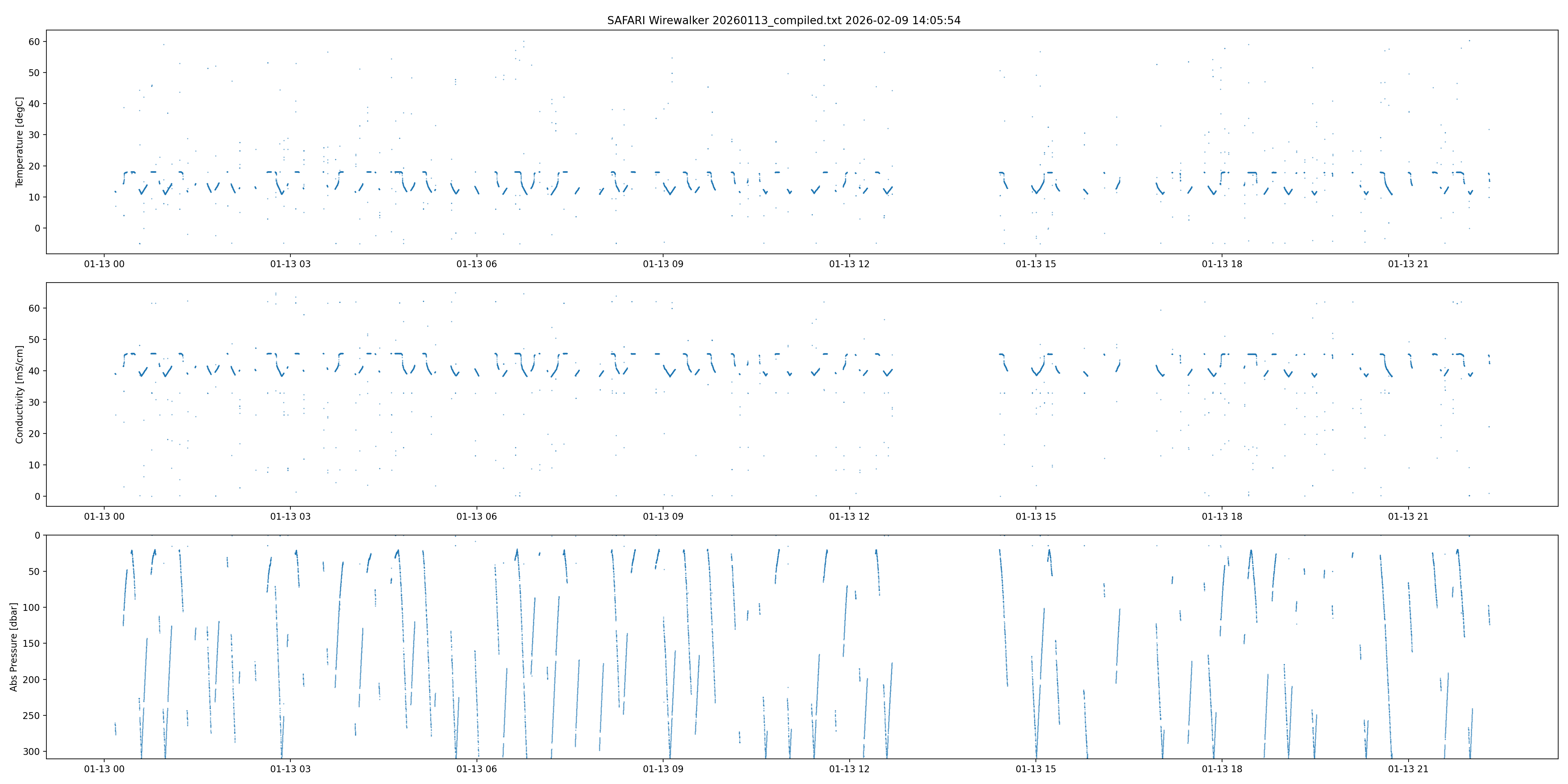Click '01-13 03' label under the pressure plot
This screenshot has height=784, width=1568.
point(290,769)
